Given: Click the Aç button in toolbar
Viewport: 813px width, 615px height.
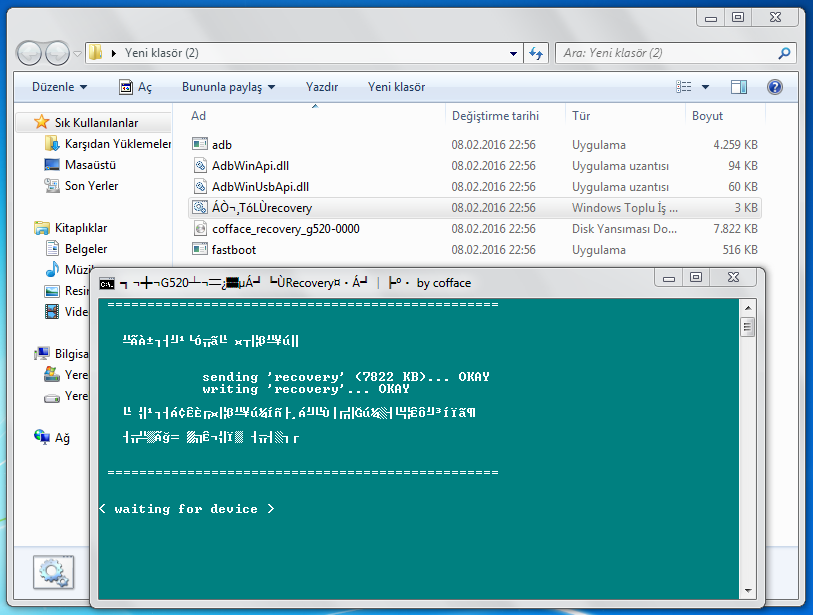Looking at the screenshot, I should click(x=136, y=87).
